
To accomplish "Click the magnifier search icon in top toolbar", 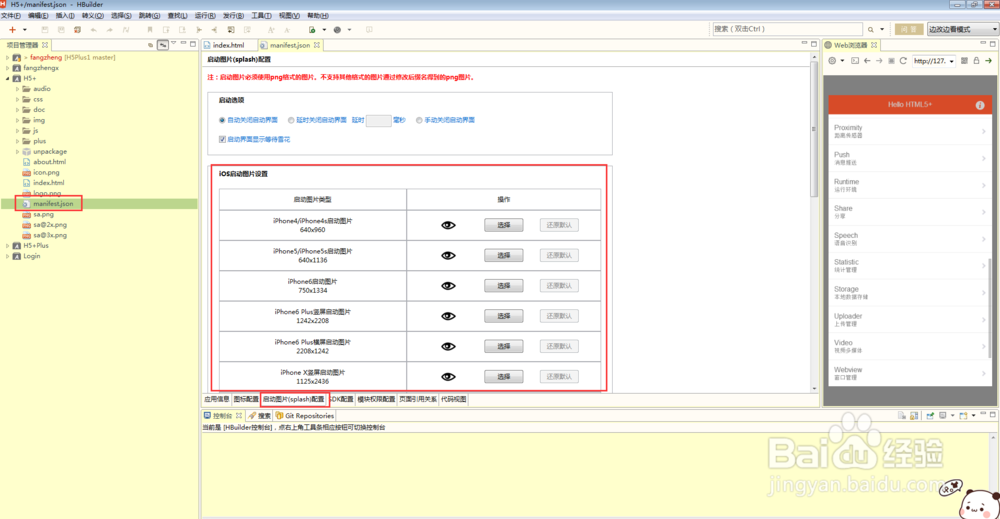I will (x=871, y=29).
